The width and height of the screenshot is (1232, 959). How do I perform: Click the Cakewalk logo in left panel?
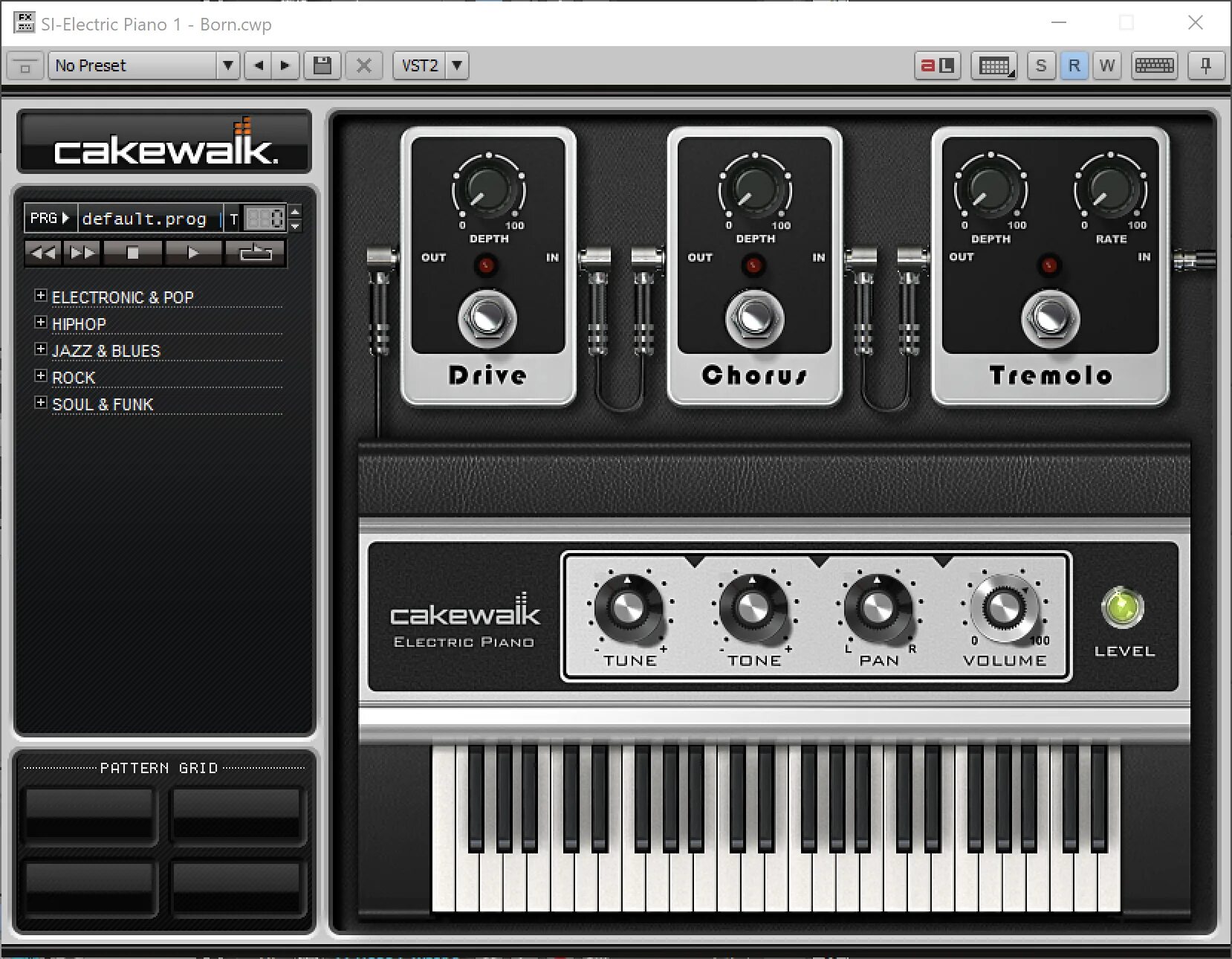(165, 143)
